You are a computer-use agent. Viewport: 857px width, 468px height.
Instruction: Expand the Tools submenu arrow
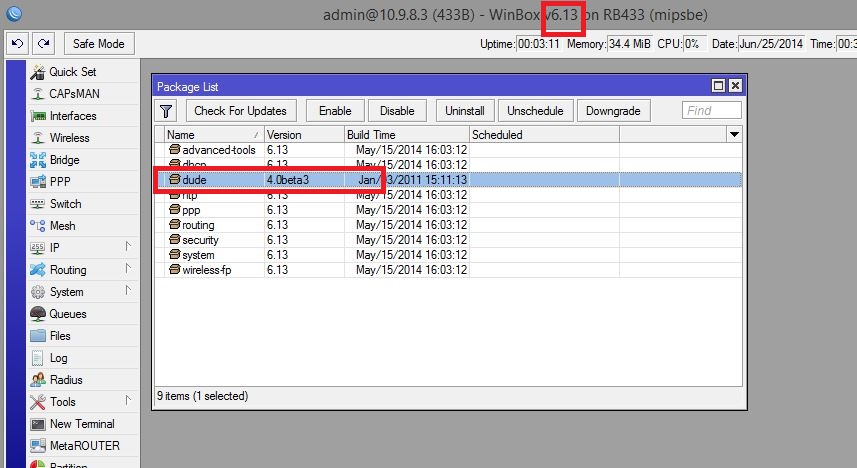[x=128, y=400]
